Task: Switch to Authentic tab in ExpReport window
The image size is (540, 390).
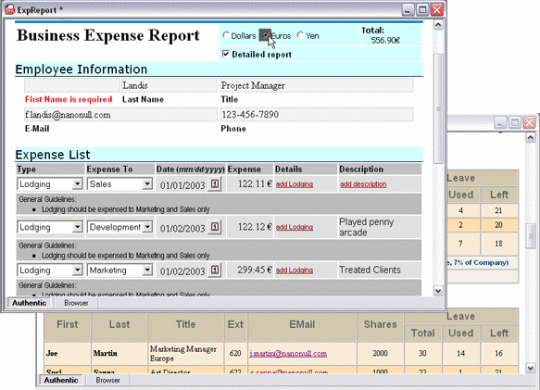Action: point(29,303)
